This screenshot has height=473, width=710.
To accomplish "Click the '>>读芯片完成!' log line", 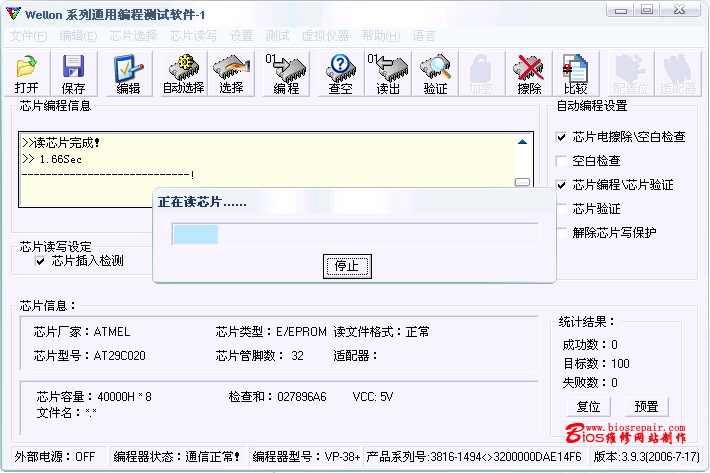I will click(x=61, y=143).
